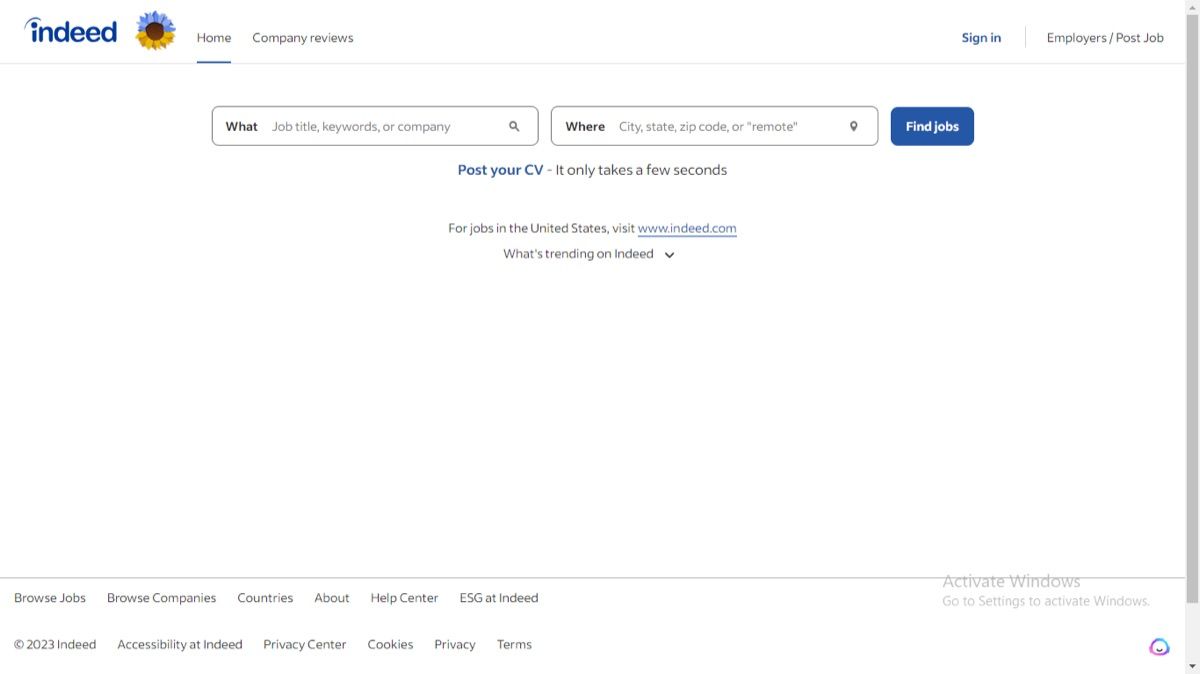Open the chat assistant icon in bottom corner

(1159, 647)
